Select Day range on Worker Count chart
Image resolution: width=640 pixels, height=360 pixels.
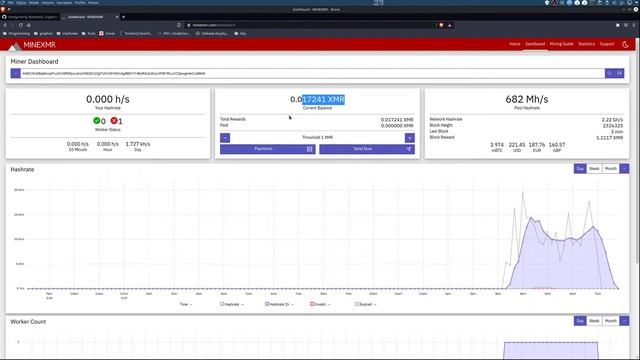pyautogui.click(x=580, y=321)
